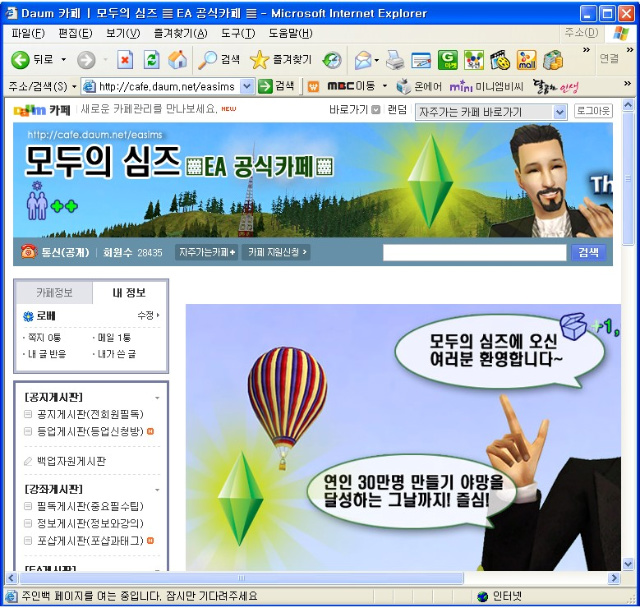Click the blue badge icon next to 로비
The image size is (640, 608).
[x=28, y=316]
